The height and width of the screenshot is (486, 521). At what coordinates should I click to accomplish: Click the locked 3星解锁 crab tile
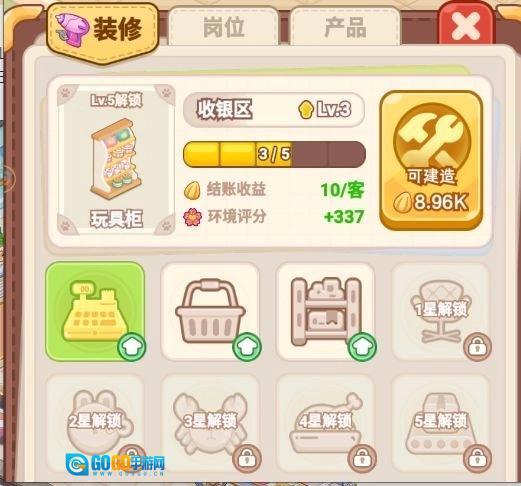210,423
